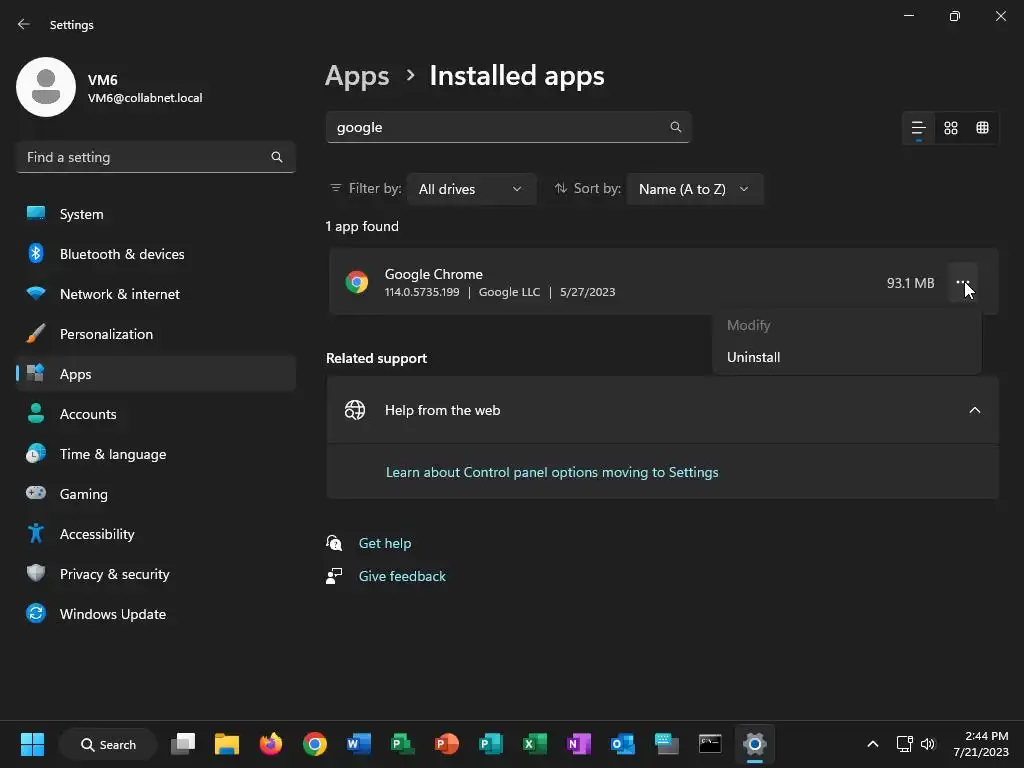Click the Apps breadcrumb link
Viewport: 1024px width, 768px height.
[x=357, y=76]
